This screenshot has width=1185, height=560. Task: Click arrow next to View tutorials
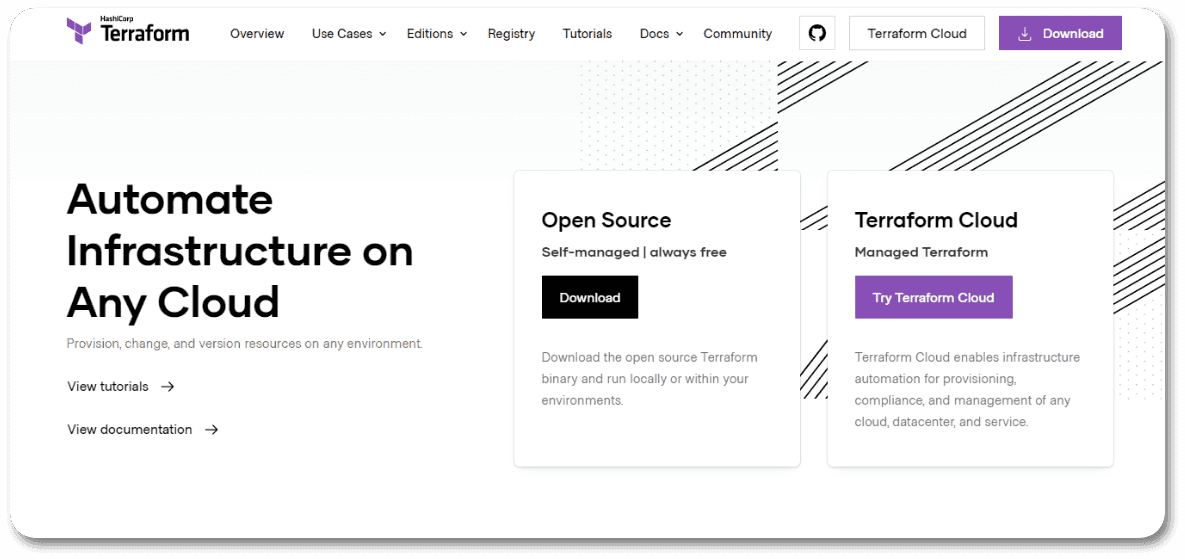pos(168,386)
